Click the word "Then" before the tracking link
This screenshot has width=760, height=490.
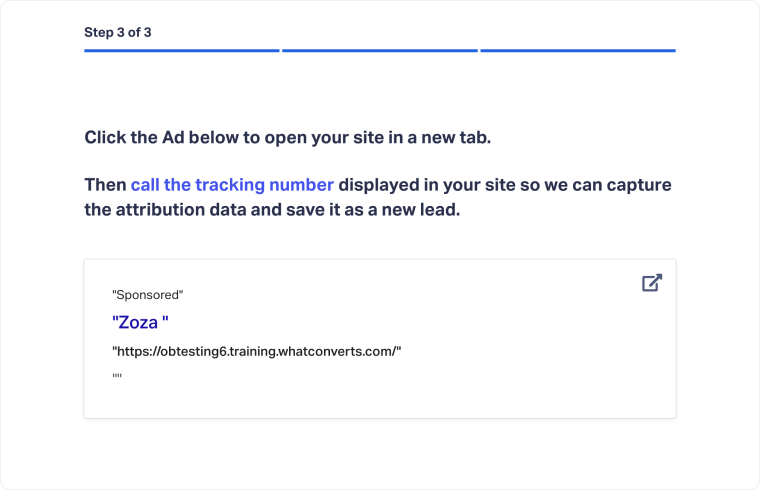coord(105,185)
